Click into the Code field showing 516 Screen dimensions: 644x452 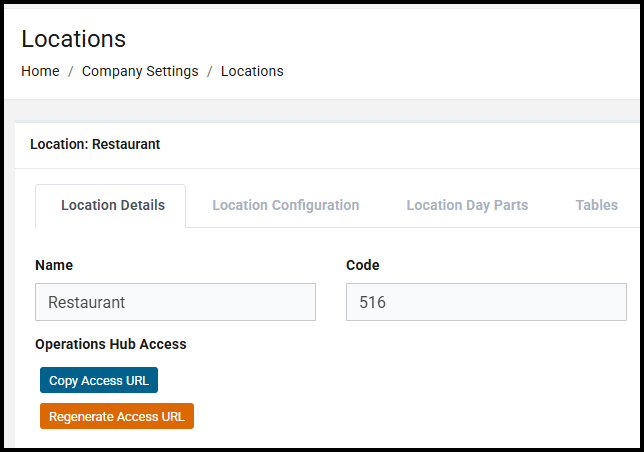(x=486, y=302)
